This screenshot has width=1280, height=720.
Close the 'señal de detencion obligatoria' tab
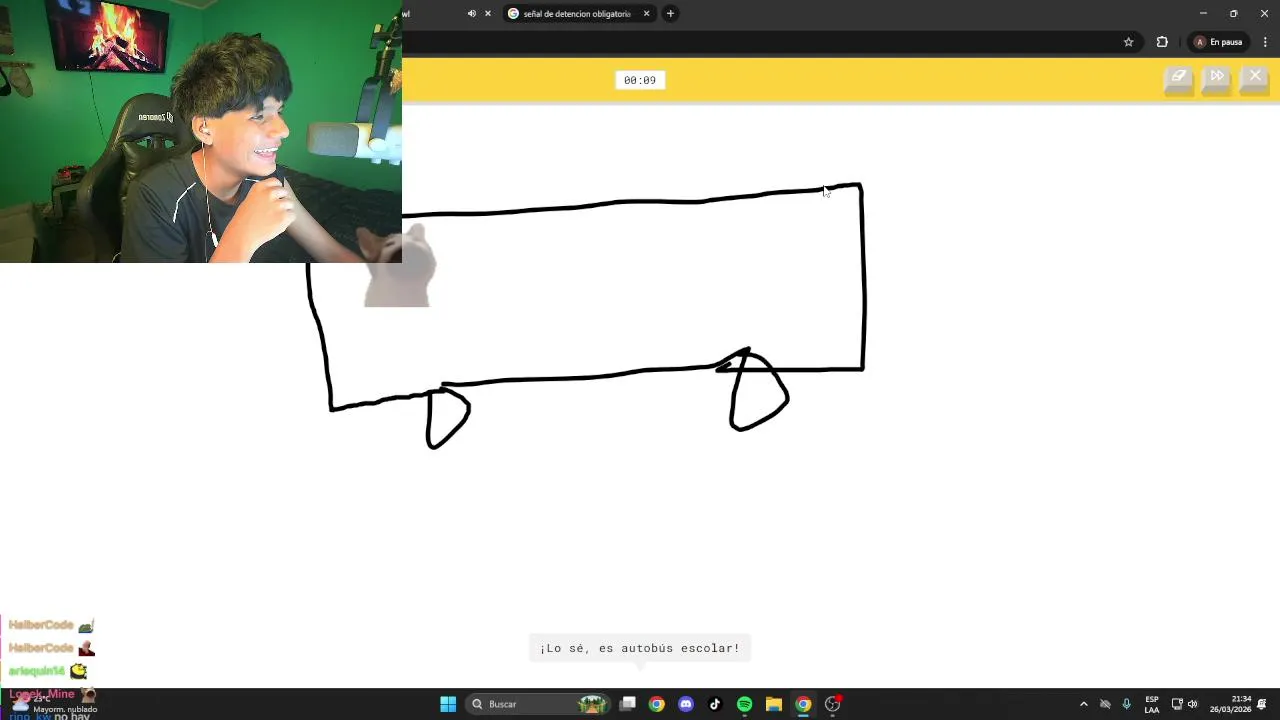coord(646,14)
